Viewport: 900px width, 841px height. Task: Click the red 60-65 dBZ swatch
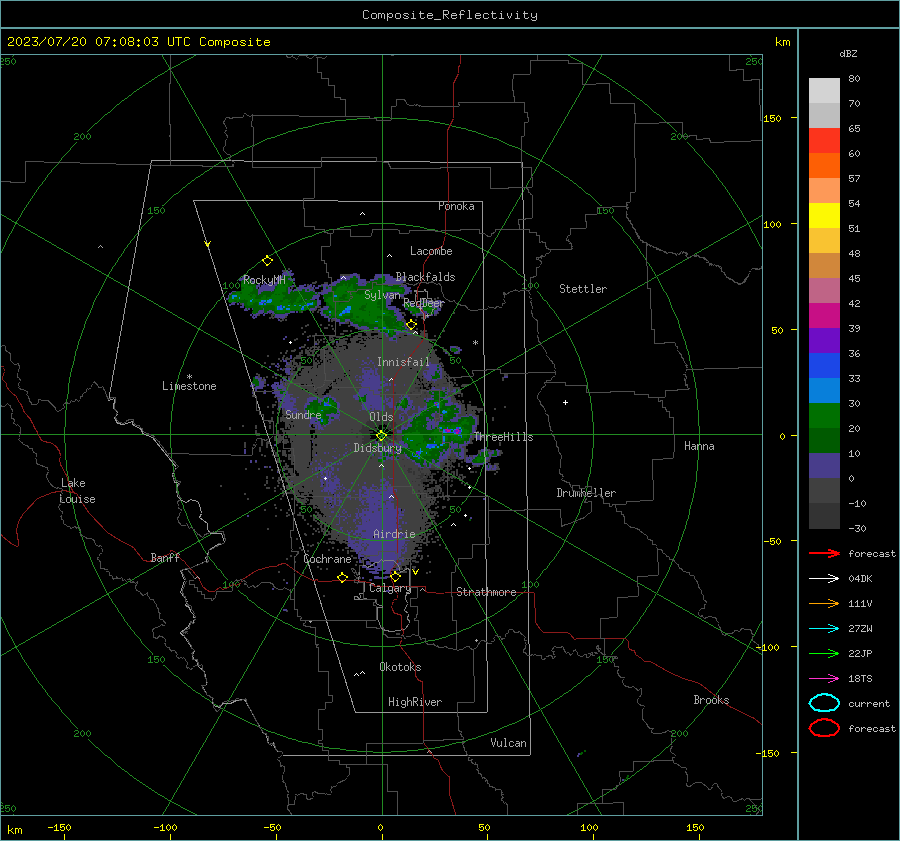point(824,141)
